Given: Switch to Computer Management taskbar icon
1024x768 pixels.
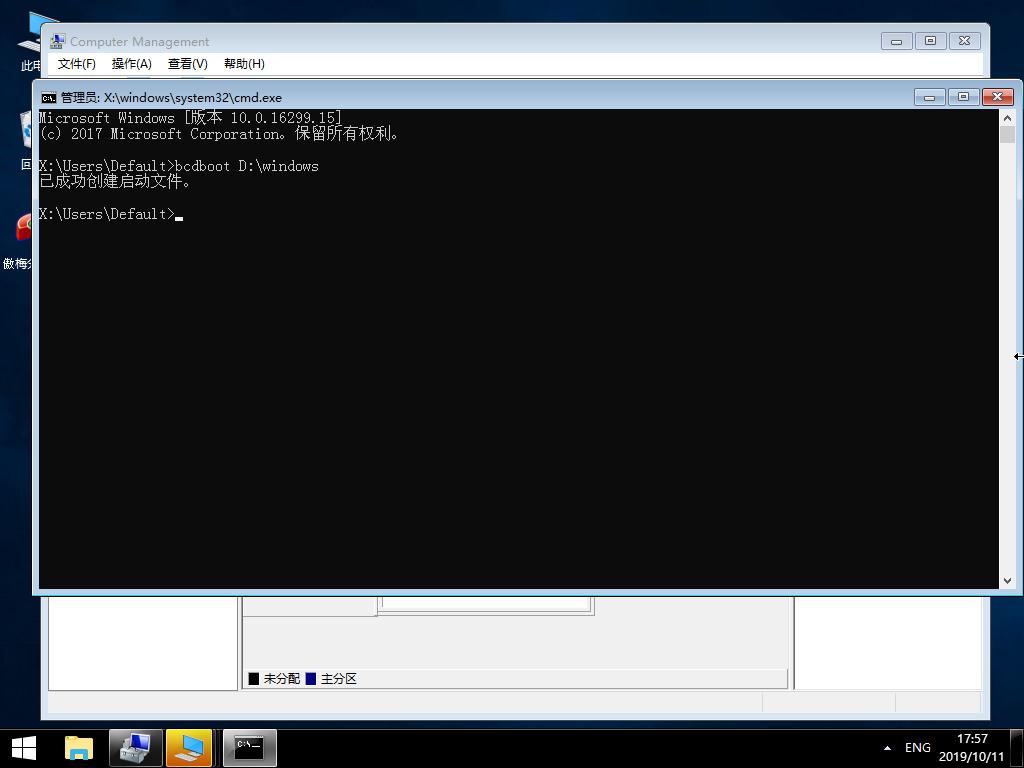Looking at the screenshot, I should [135, 747].
